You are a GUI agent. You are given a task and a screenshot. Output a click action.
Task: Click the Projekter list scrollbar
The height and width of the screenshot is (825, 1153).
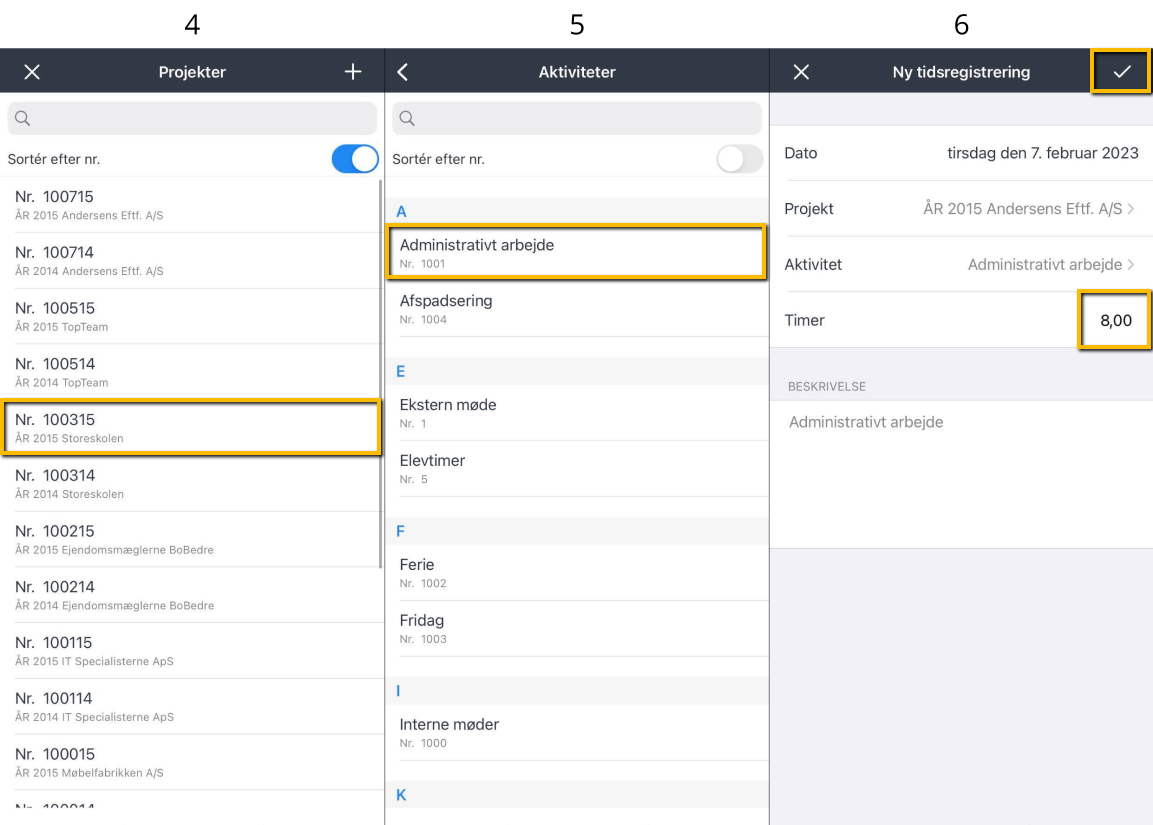click(x=380, y=370)
